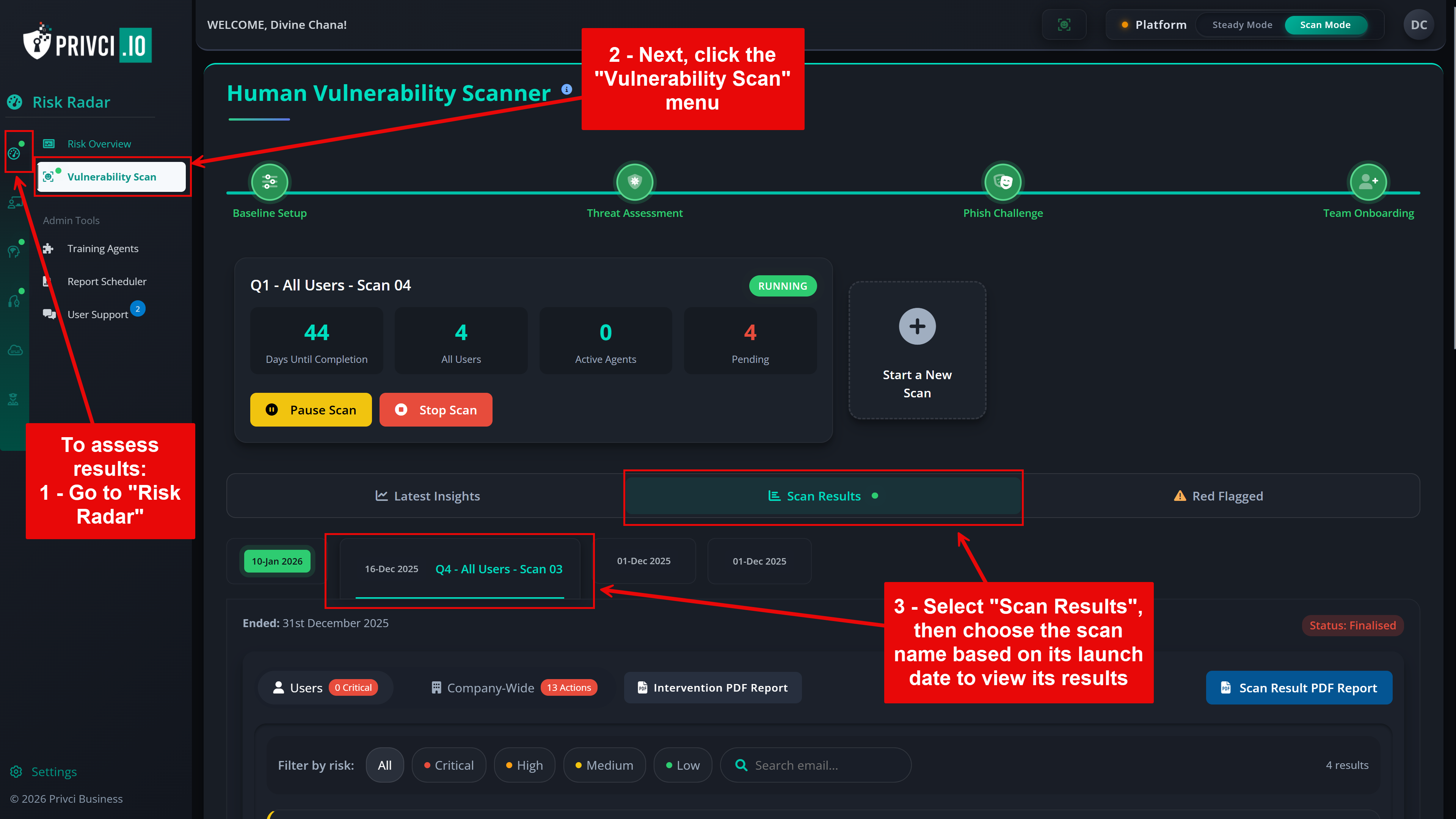Viewport: 1456px width, 819px height.
Task: Switch platform to Steady Mode
Action: (x=1242, y=25)
